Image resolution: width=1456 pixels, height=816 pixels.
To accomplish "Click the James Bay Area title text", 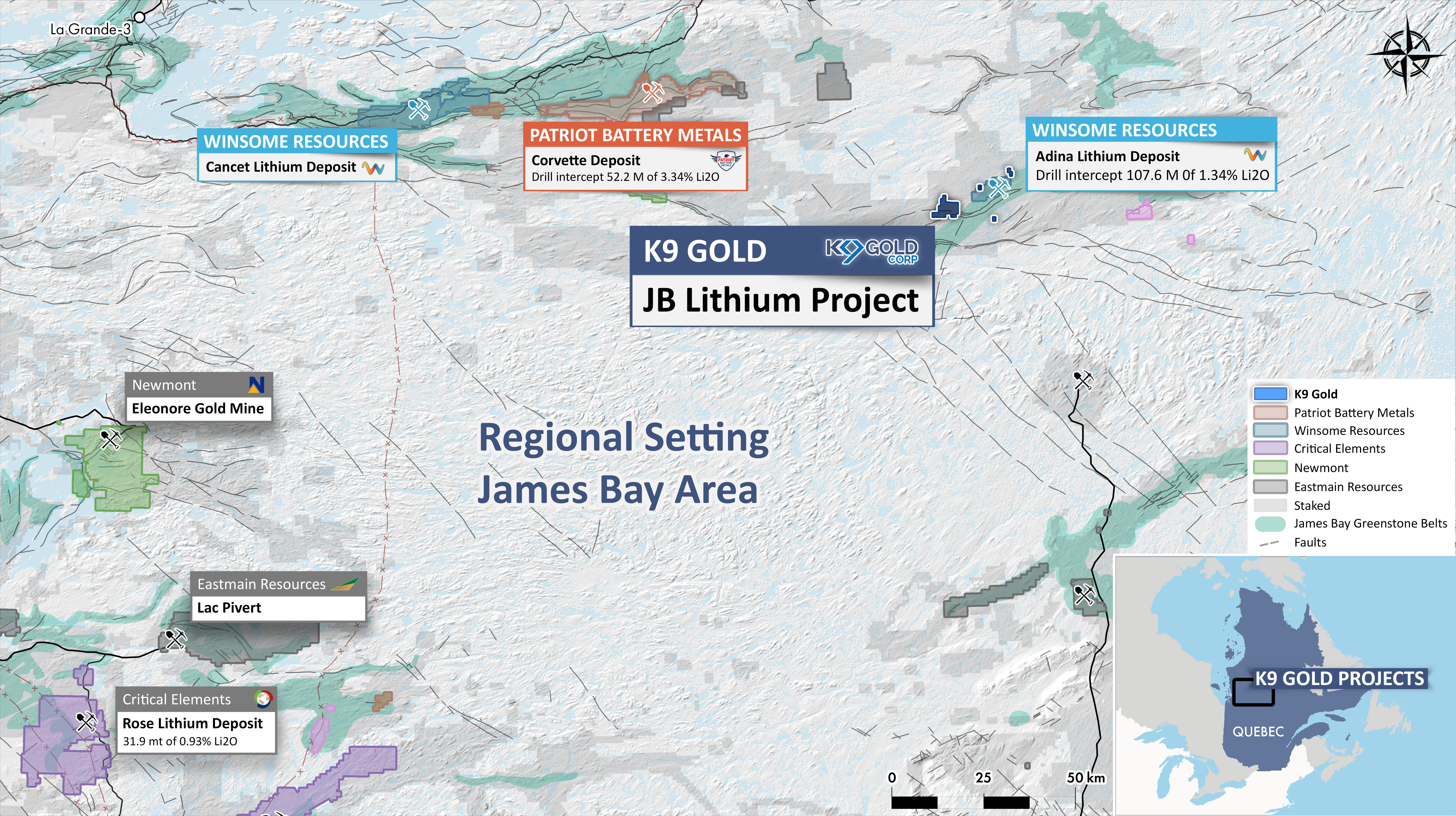I will coord(617,490).
